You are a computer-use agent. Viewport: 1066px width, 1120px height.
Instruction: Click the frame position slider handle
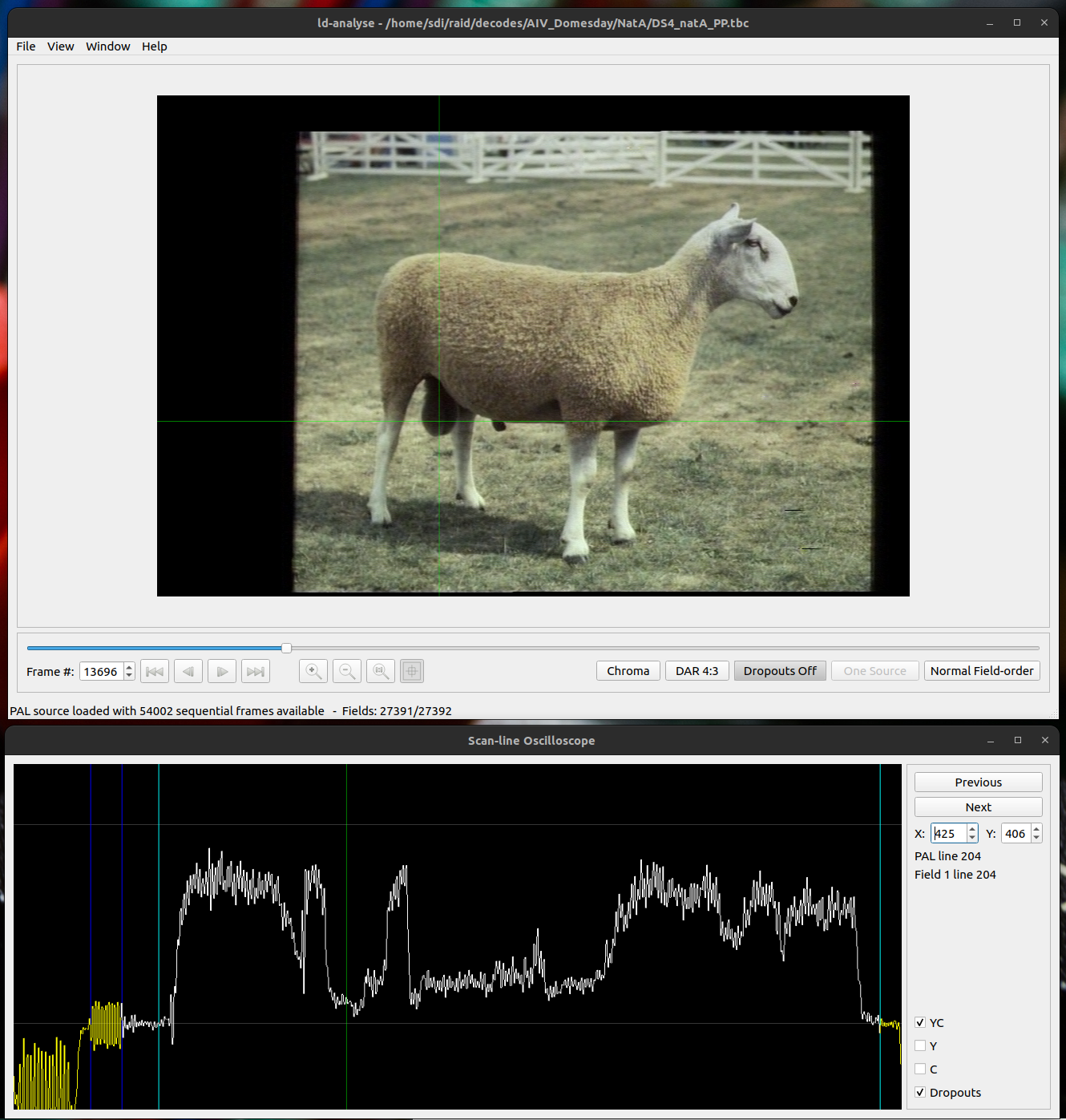pos(286,648)
